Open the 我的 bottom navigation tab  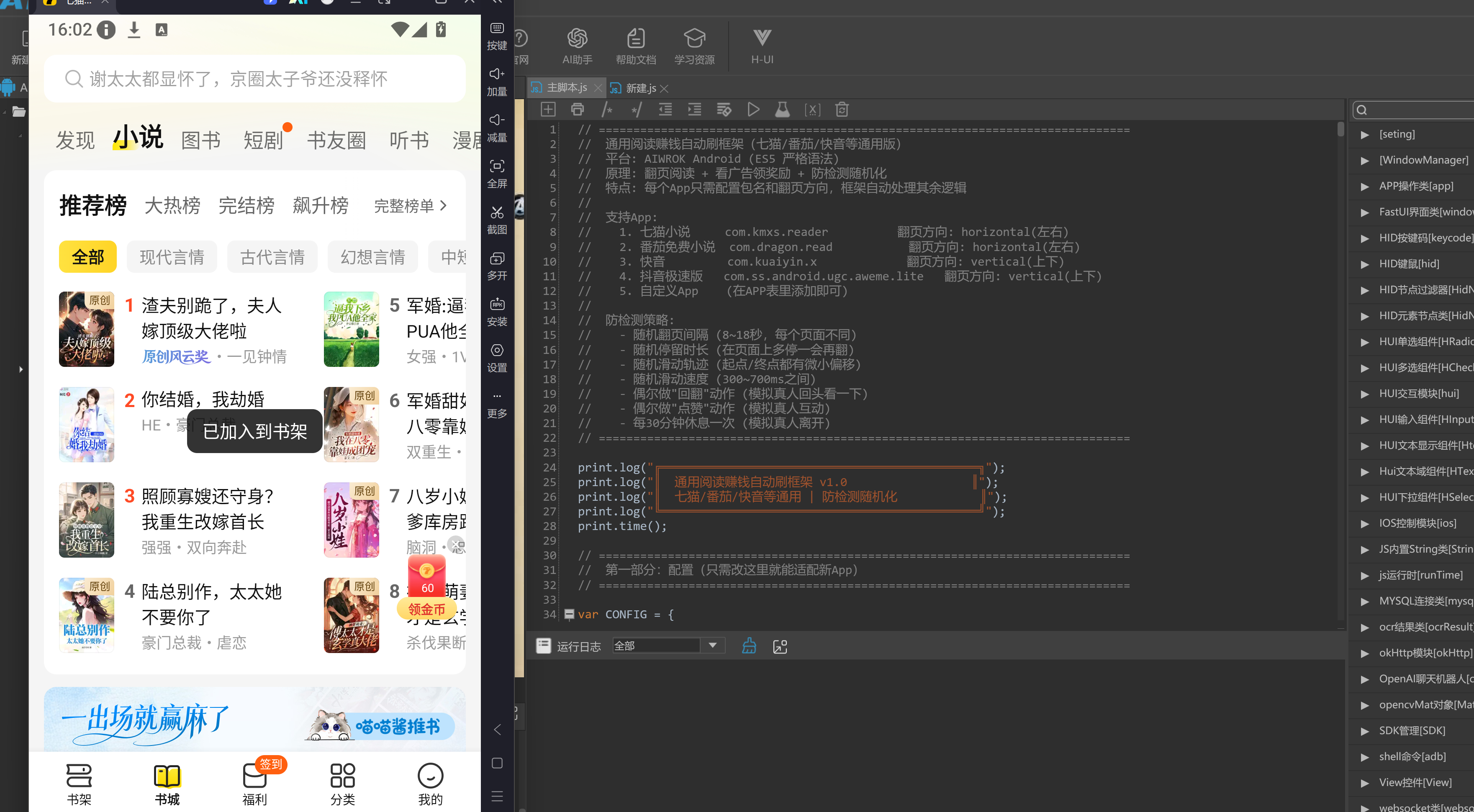[430, 784]
